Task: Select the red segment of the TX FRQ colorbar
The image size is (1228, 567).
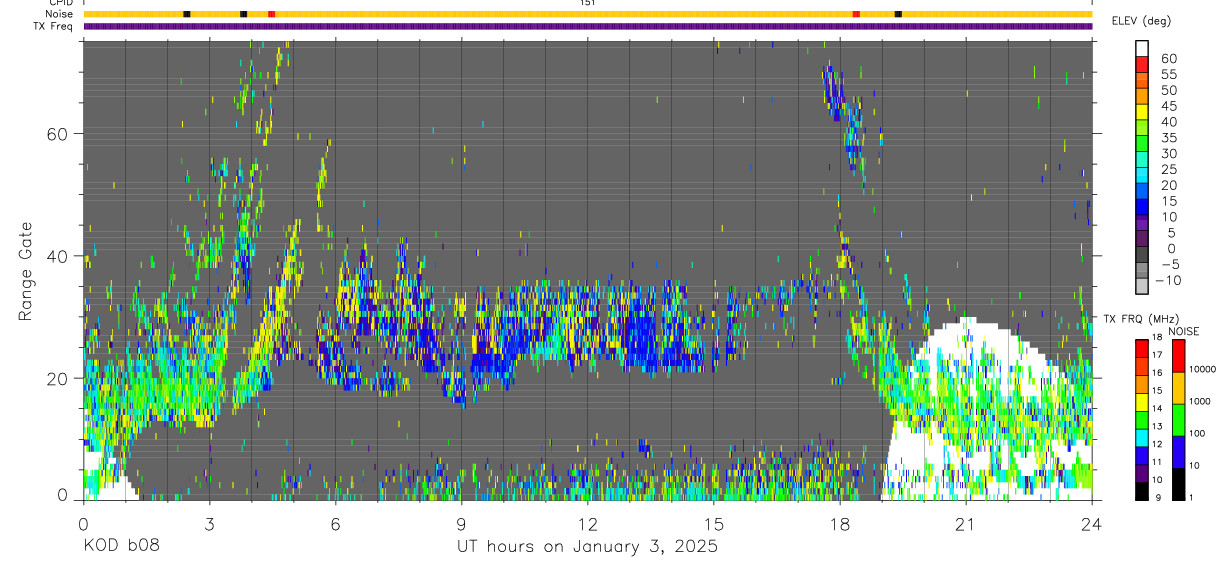Action: click(1142, 346)
